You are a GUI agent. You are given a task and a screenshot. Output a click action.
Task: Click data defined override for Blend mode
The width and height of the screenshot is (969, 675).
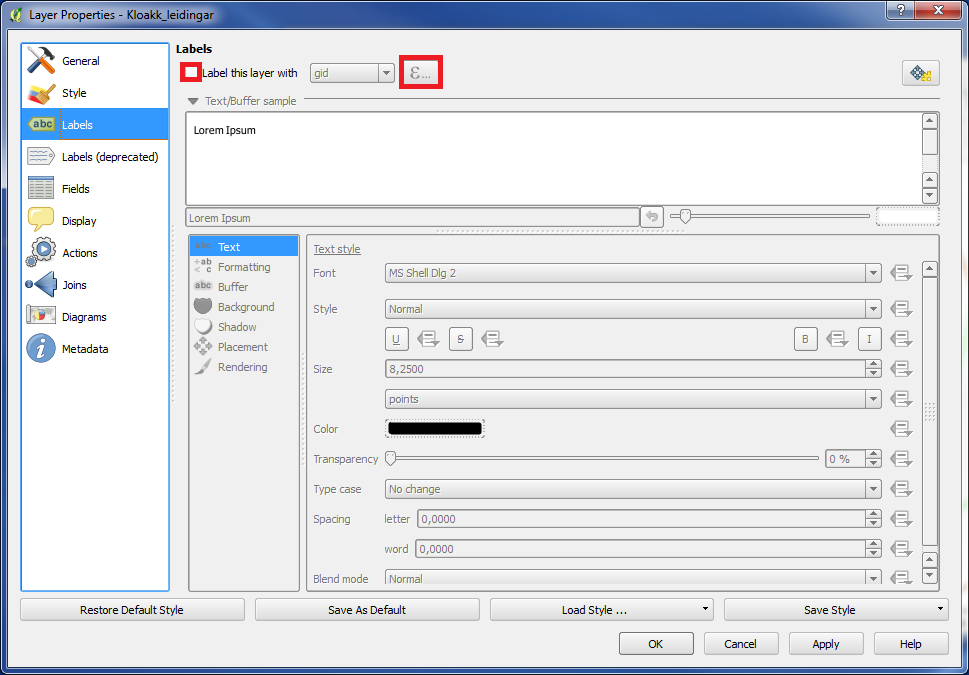[x=902, y=579]
